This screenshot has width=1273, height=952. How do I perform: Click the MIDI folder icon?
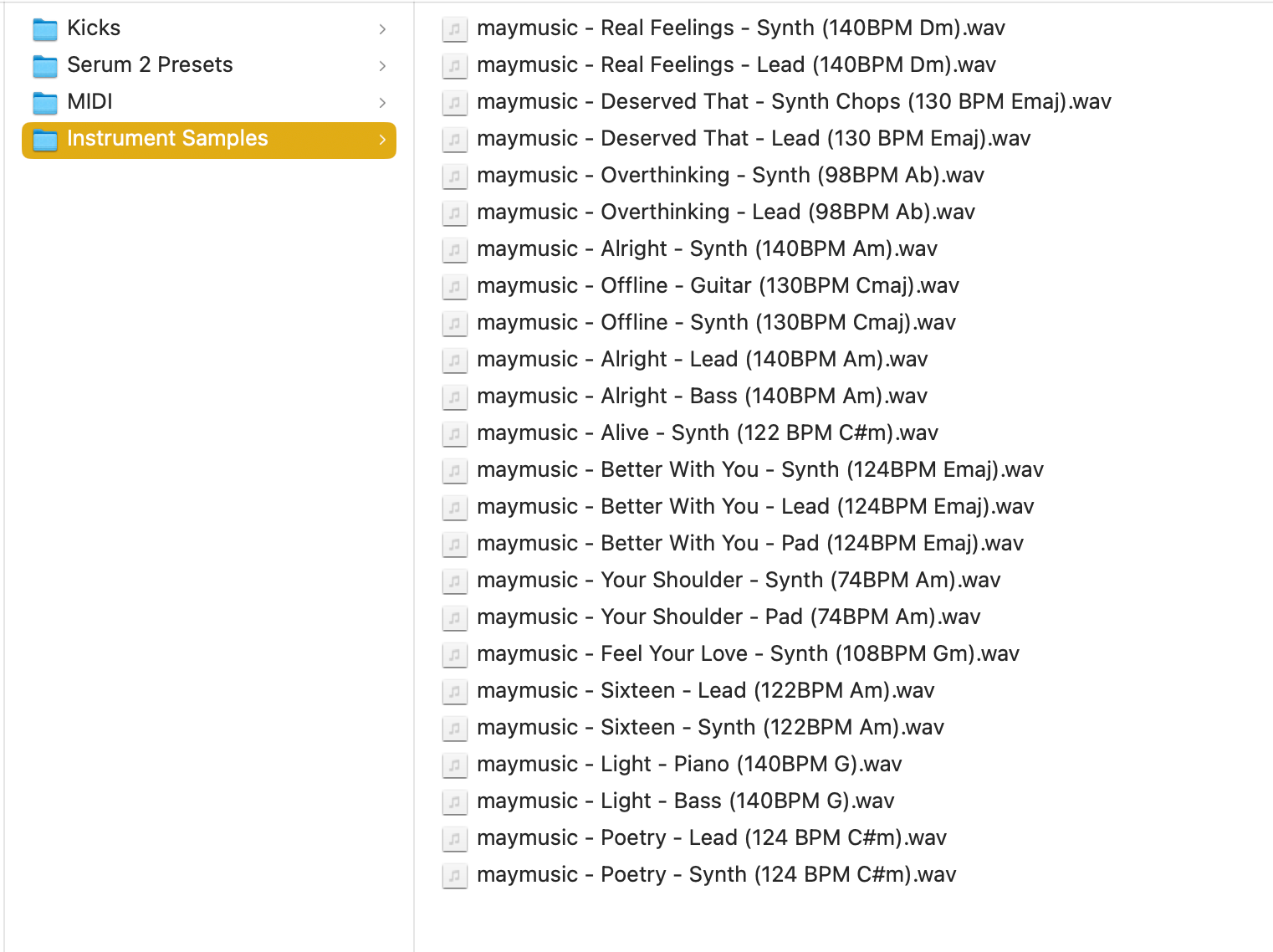[x=45, y=102]
